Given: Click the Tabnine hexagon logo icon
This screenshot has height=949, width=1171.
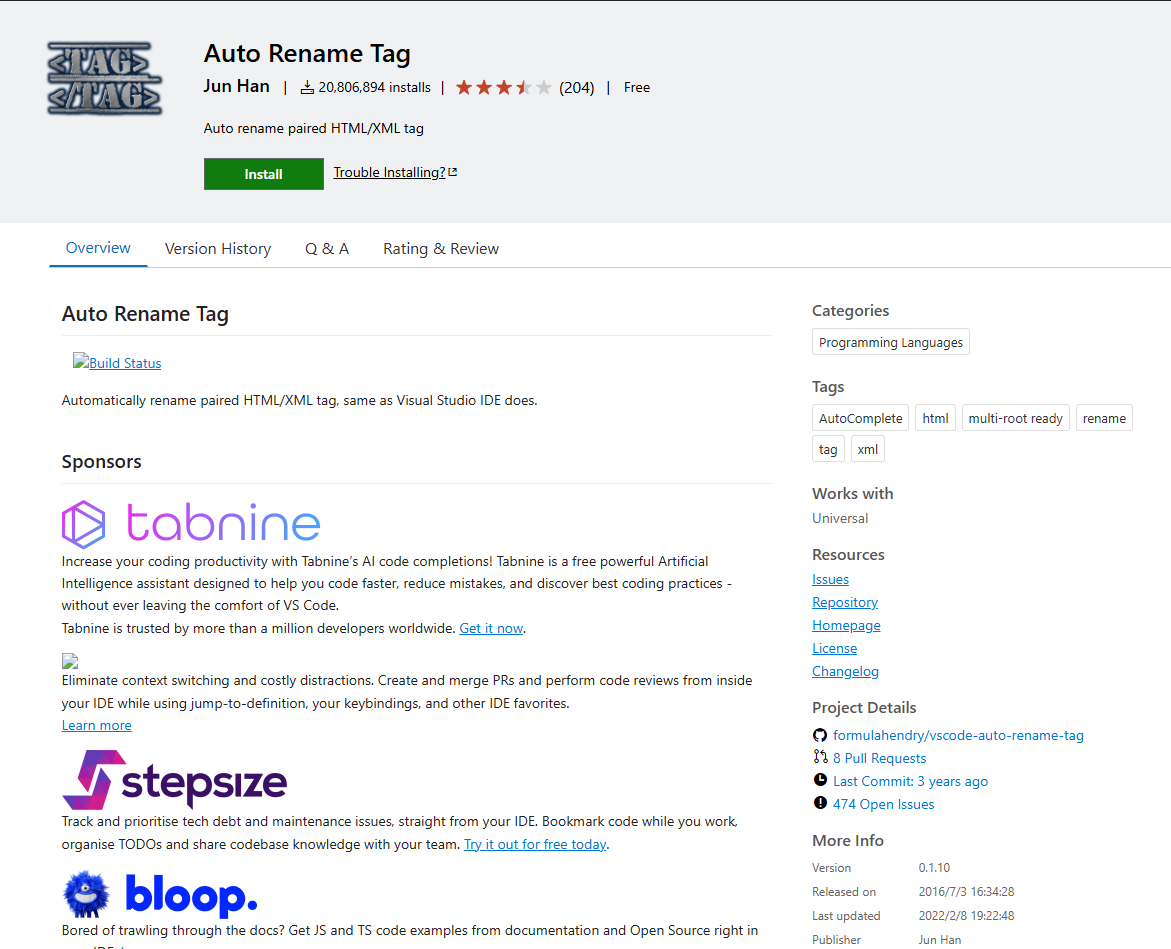Looking at the screenshot, I should pos(83,524).
